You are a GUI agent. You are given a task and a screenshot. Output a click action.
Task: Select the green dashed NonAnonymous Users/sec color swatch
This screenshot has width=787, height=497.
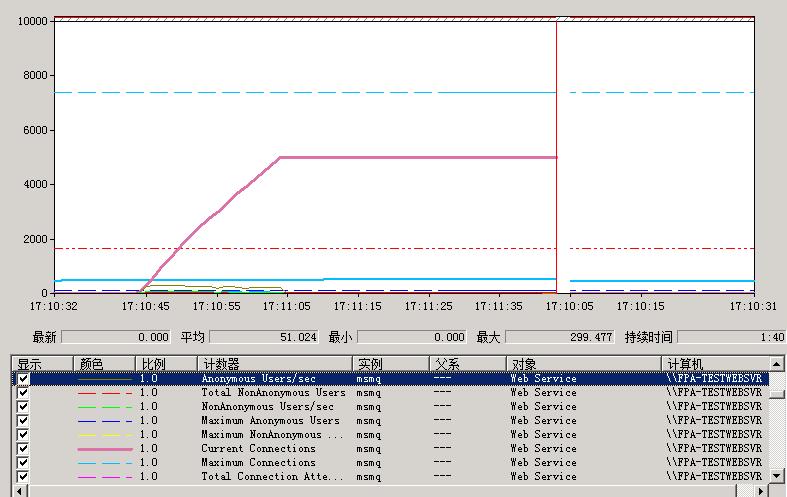(104, 407)
